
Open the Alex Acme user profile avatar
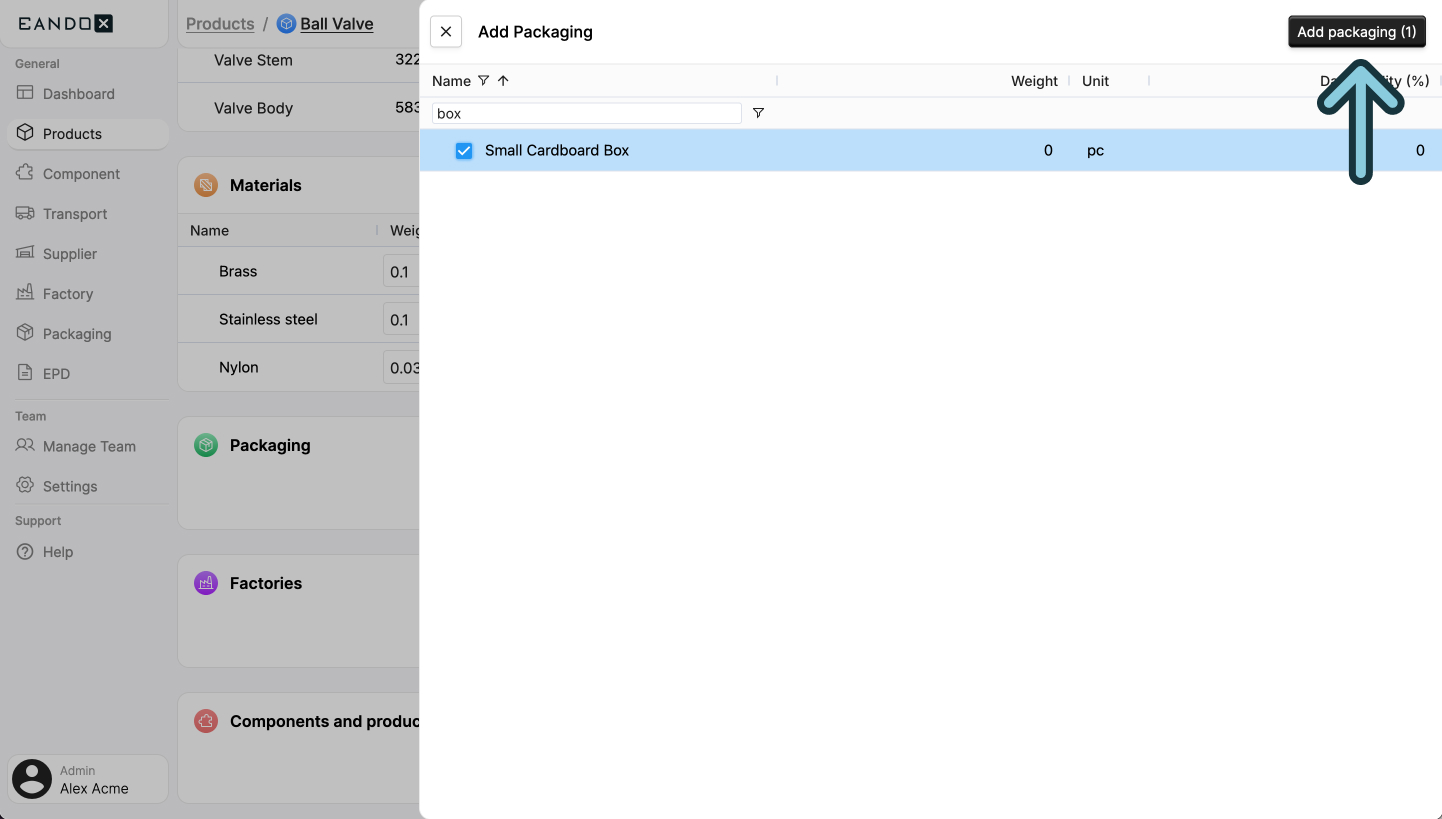(x=32, y=779)
